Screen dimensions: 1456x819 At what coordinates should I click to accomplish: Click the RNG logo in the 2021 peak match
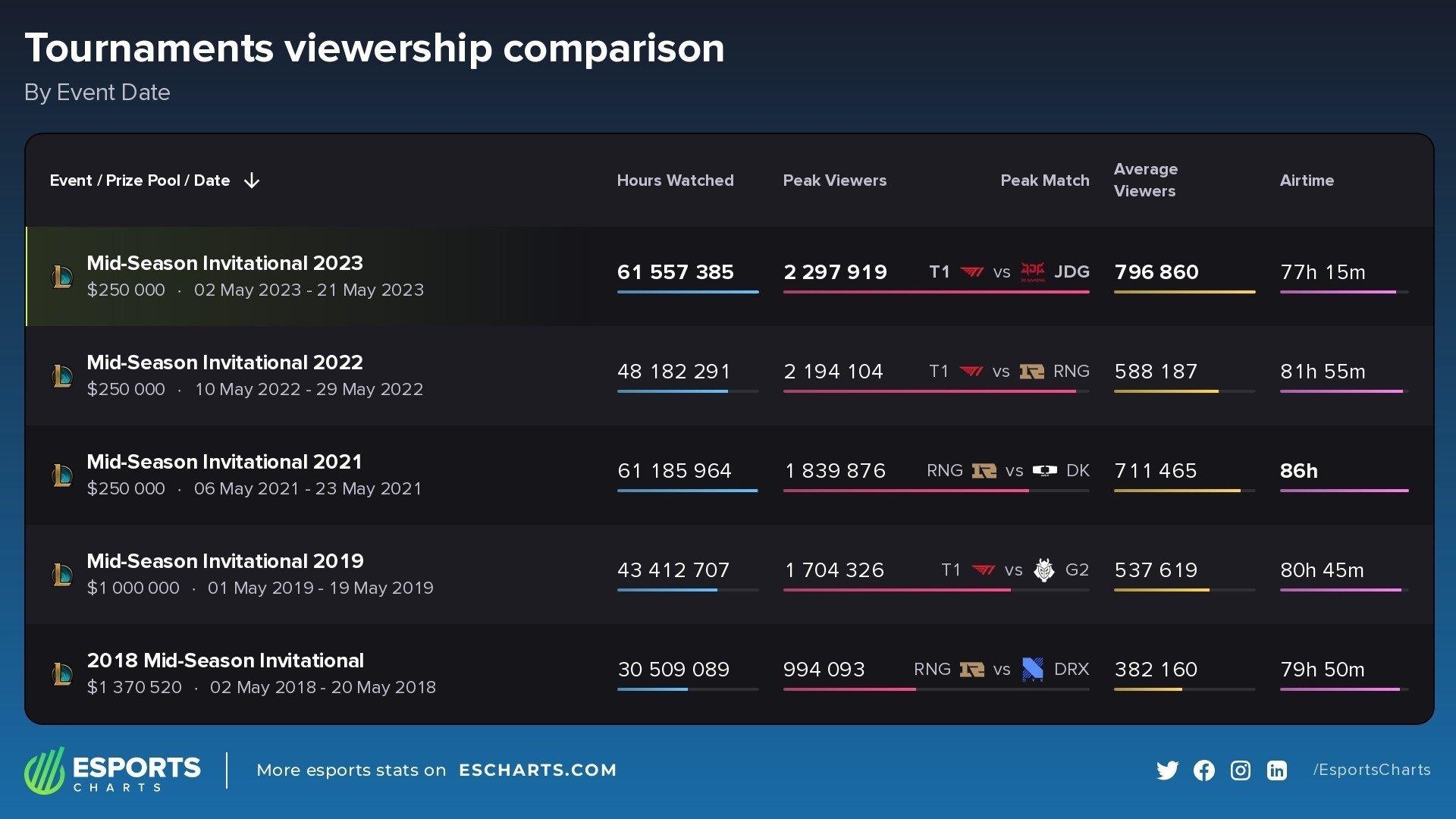[984, 470]
